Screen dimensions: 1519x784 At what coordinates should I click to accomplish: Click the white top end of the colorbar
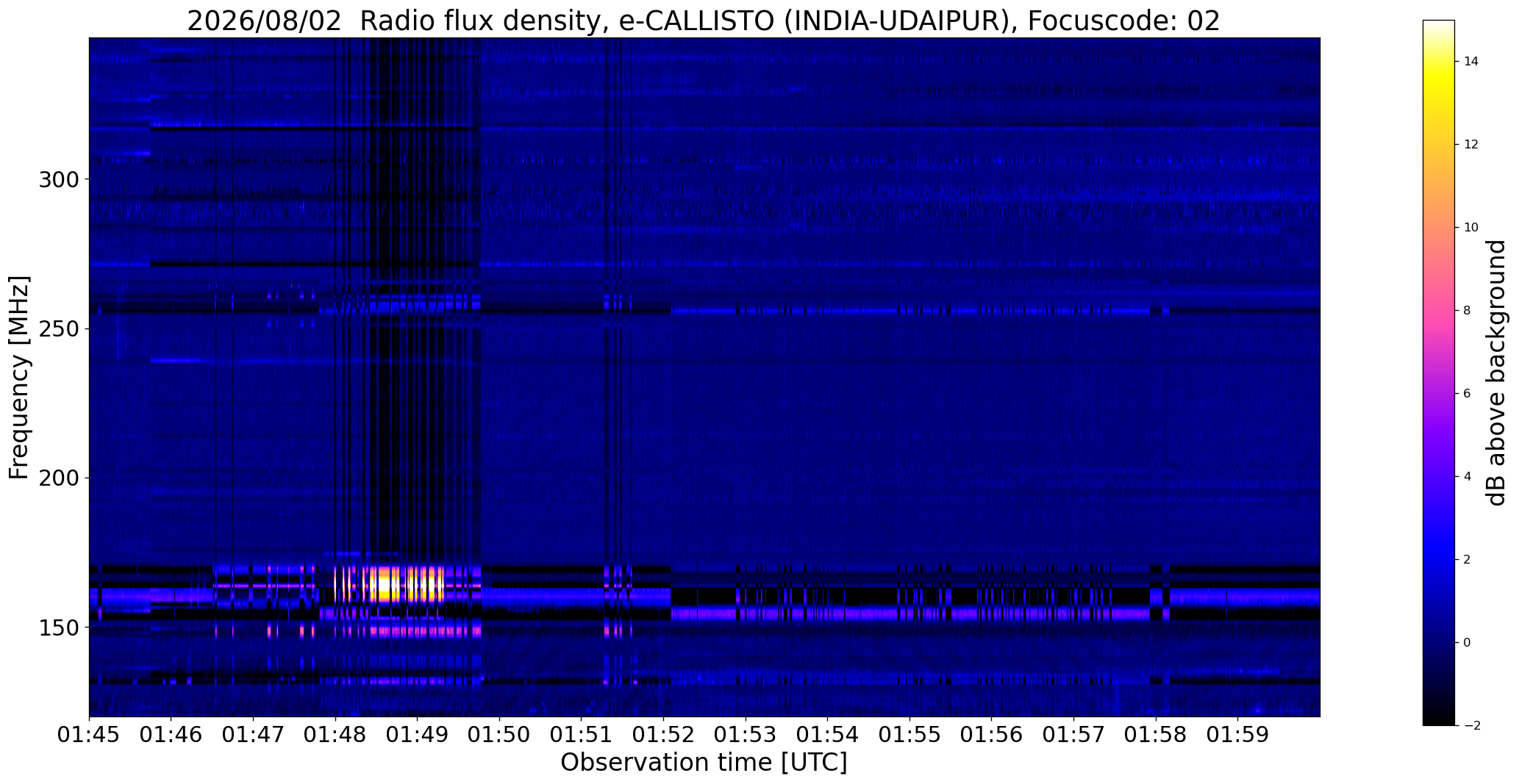(x=1438, y=25)
